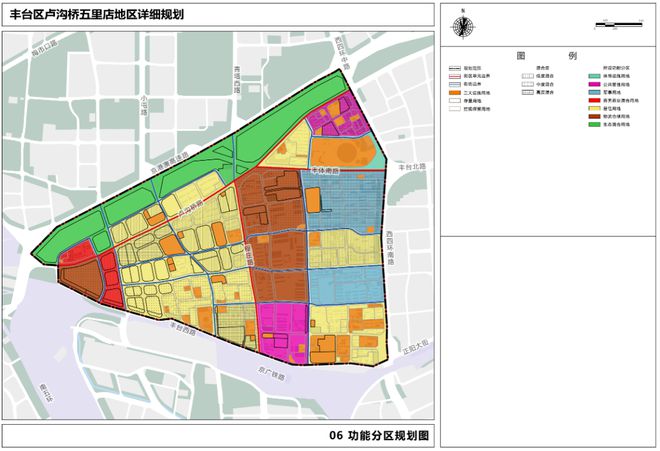Select the orange legend color swatch
Screen dimensions: 660x451
point(455,93)
